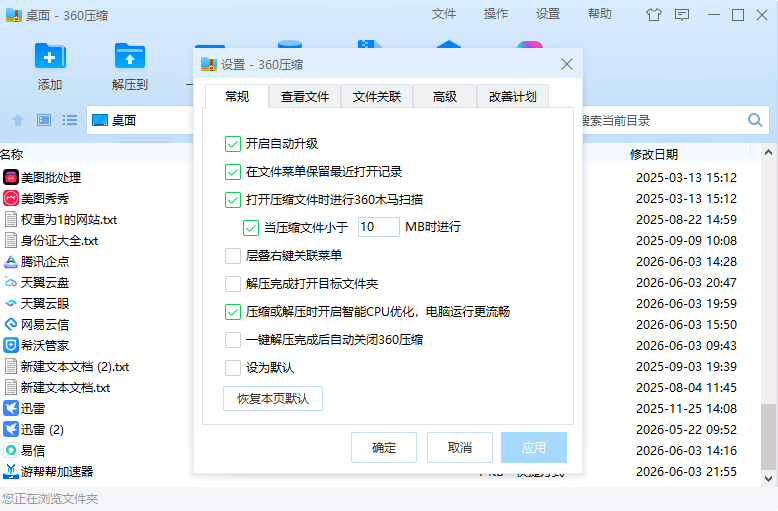
Task: Open the 文件 menu
Action: coord(444,14)
